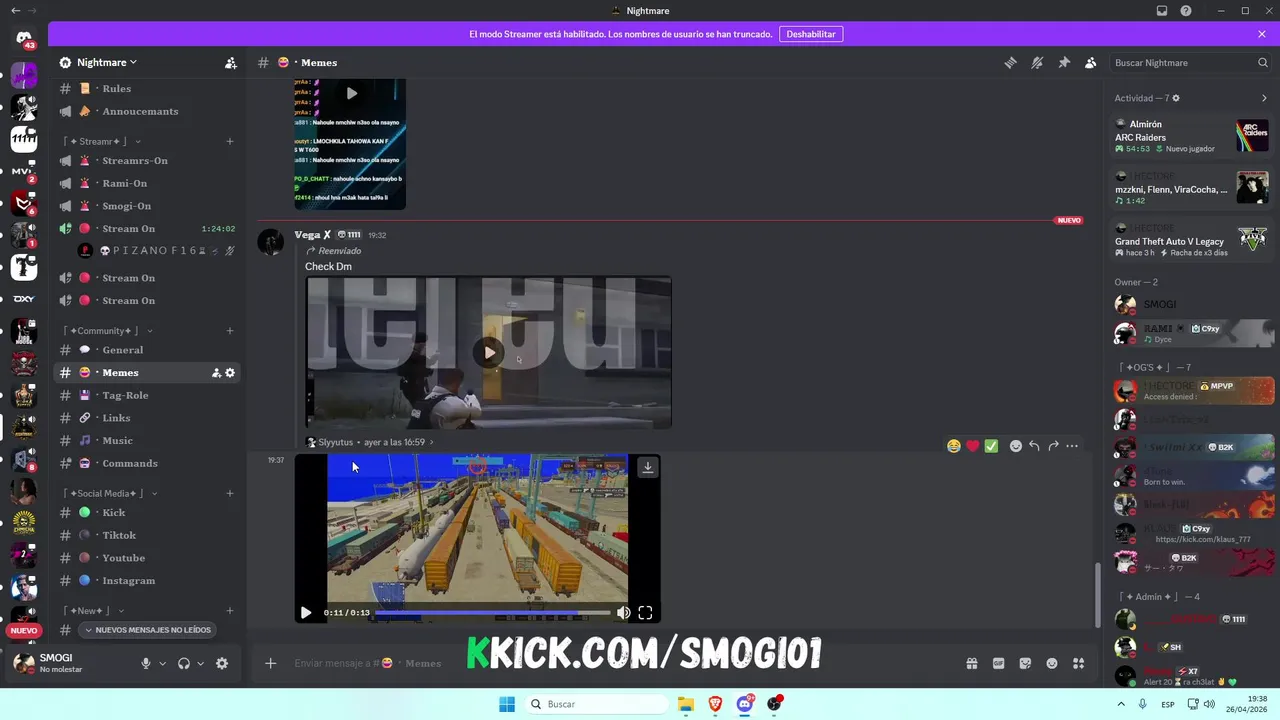Viewport: 1280px width, 720px height.
Task: Click the Buscar Nightmare search field
Action: click(1190, 62)
